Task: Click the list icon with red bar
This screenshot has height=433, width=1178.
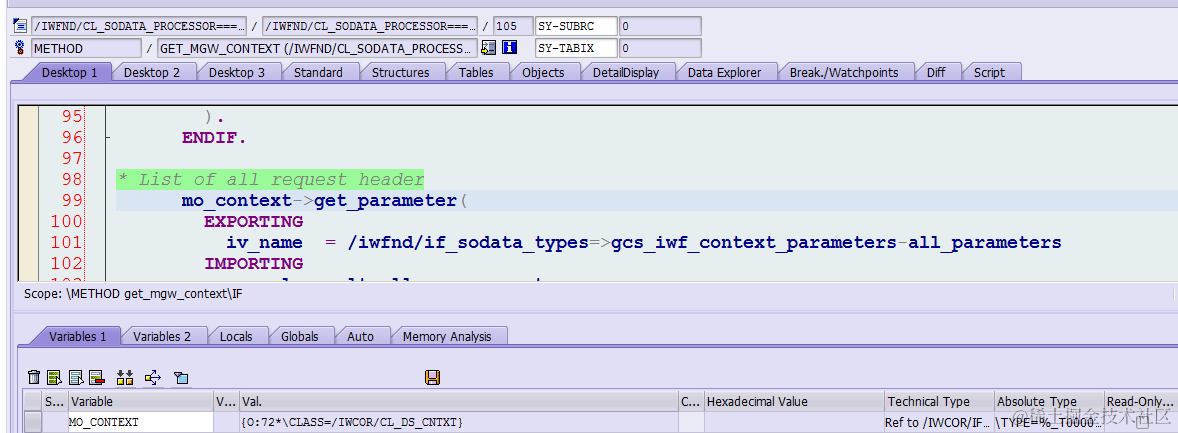Action: click(x=96, y=377)
